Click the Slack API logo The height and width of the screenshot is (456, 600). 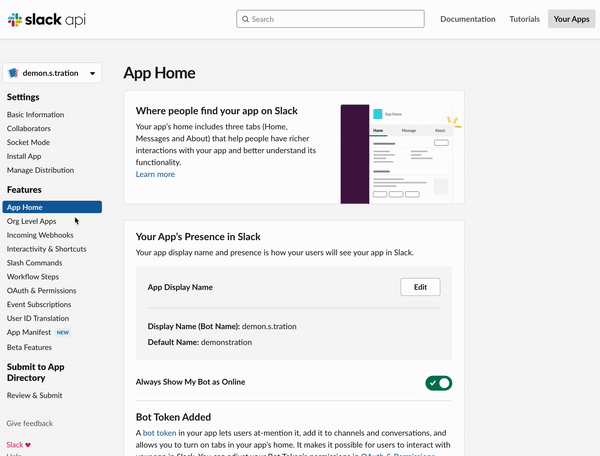(47, 19)
